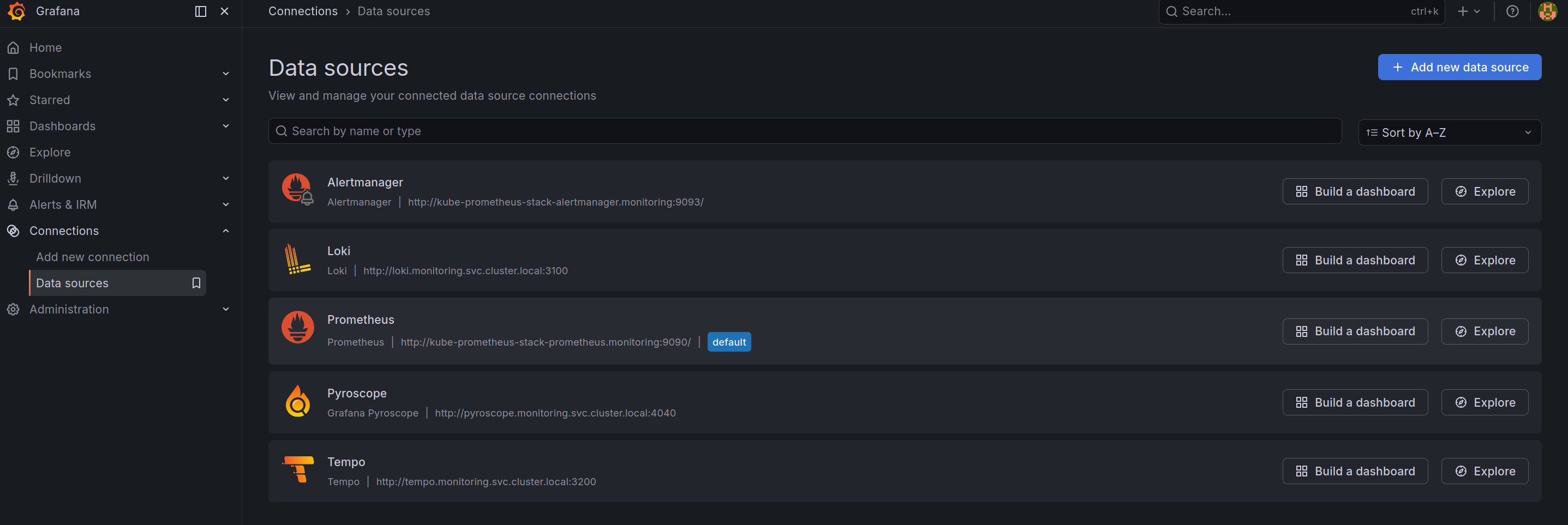The width and height of the screenshot is (1568, 525).
Task: Click the Alertmanager data source logo
Action: (298, 190)
